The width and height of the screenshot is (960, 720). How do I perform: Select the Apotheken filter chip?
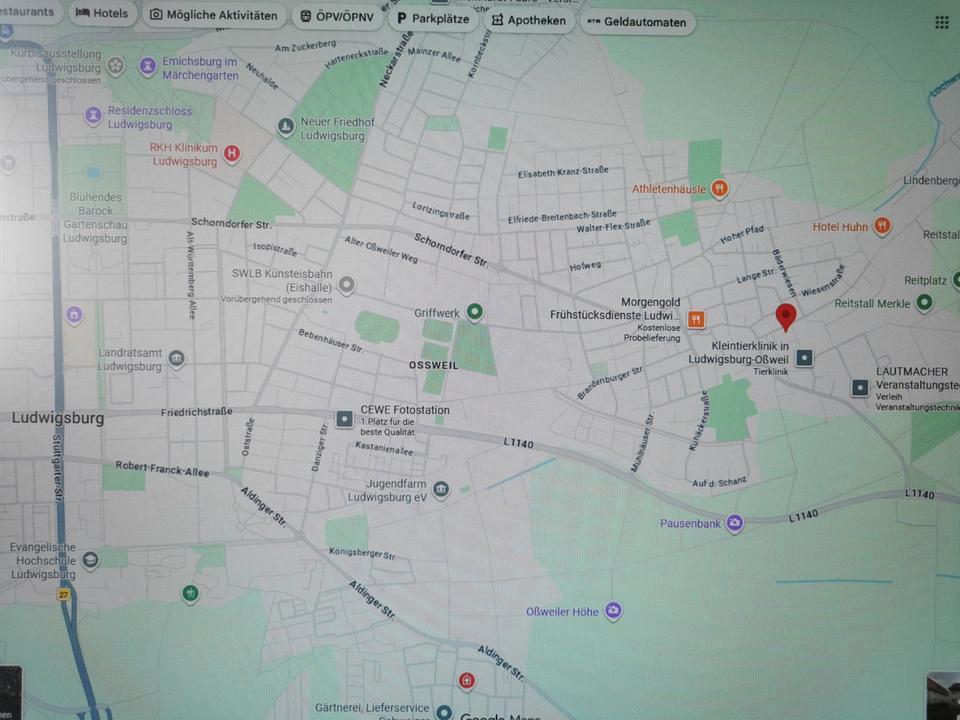(x=529, y=20)
